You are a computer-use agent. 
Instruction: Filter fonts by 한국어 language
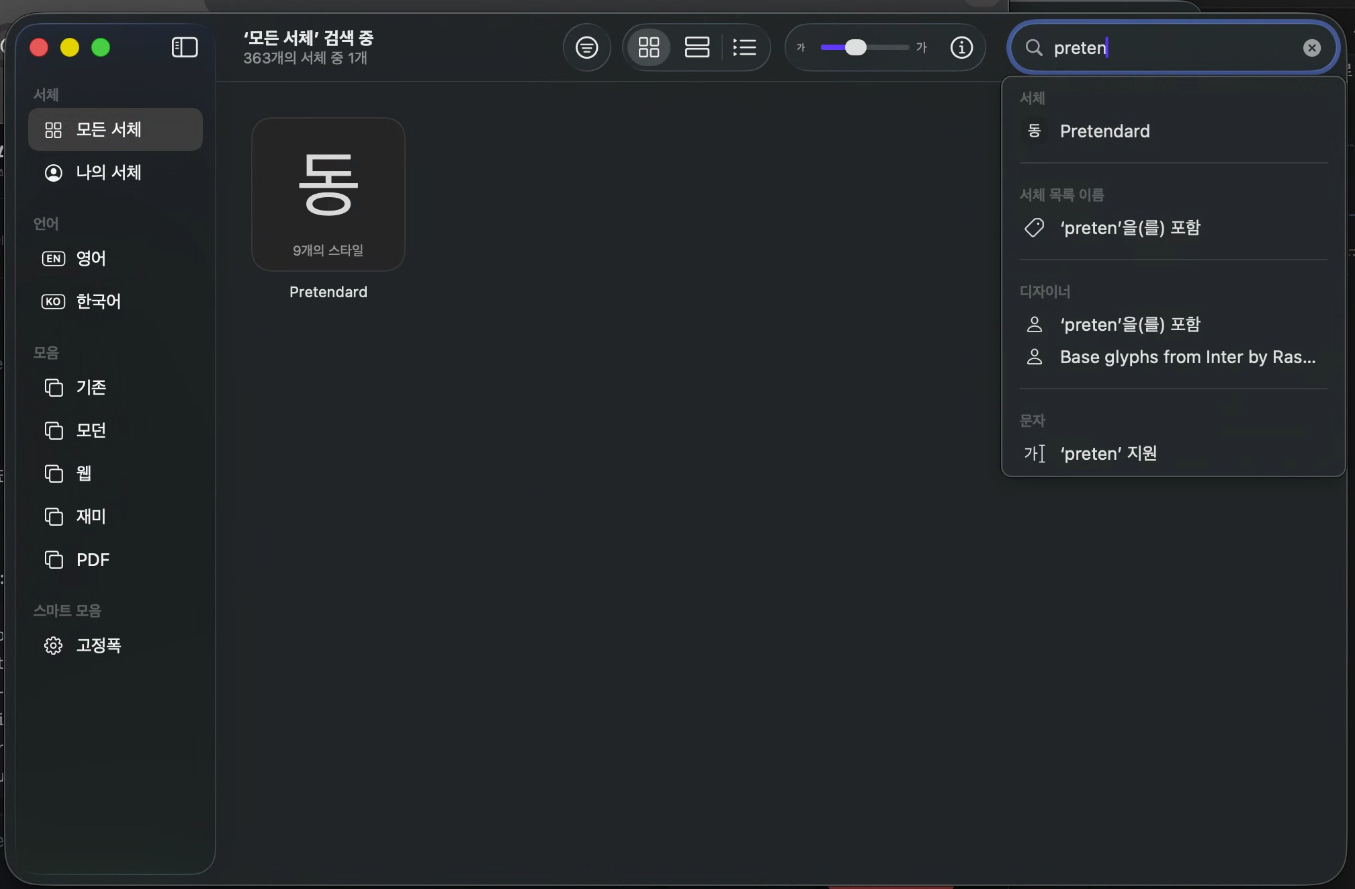click(x=98, y=301)
